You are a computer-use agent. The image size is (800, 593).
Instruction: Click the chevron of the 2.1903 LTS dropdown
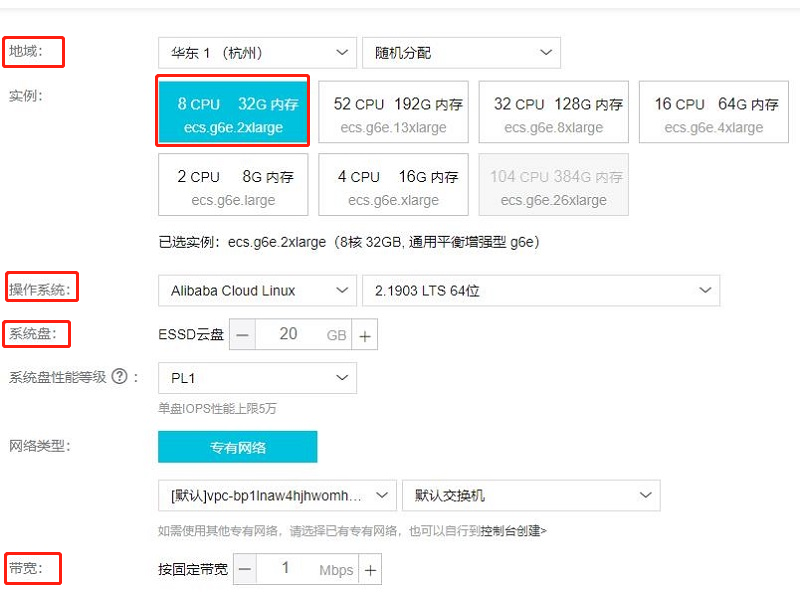(x=705, y=290)
